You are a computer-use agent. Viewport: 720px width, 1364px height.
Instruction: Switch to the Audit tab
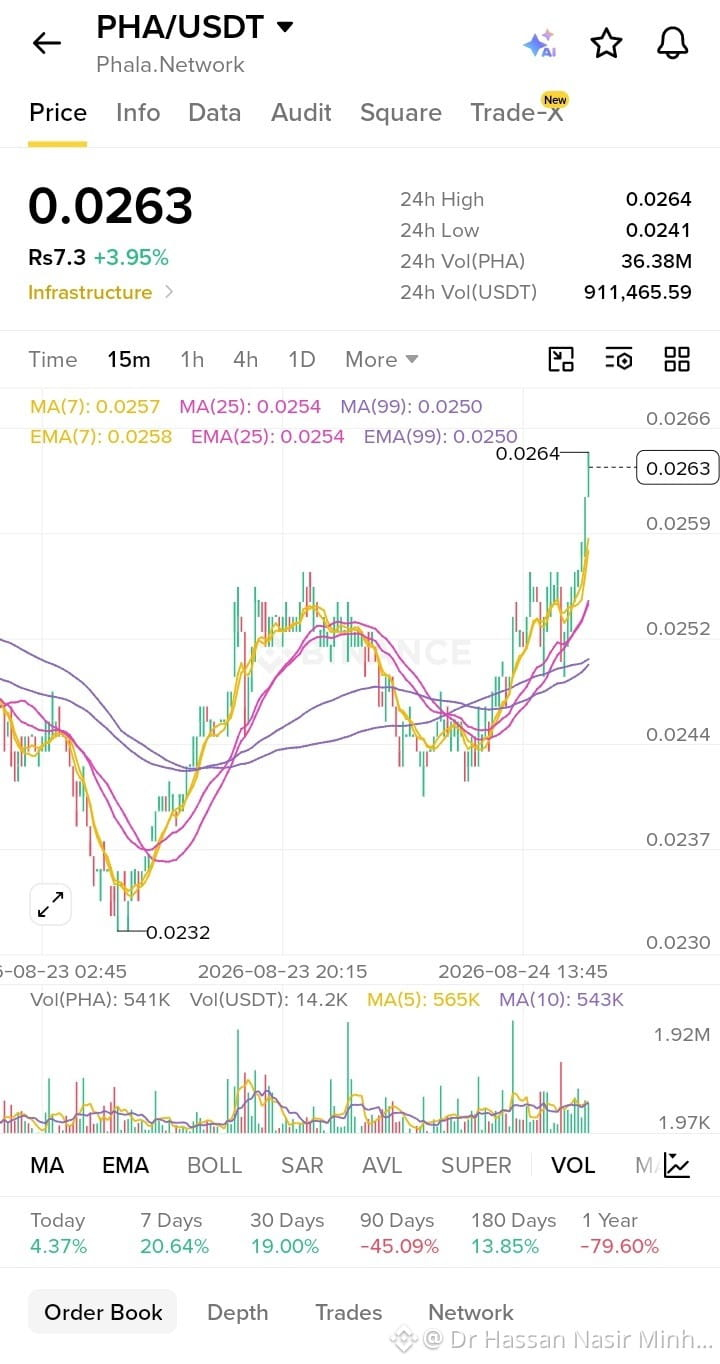tap(301, 112)
